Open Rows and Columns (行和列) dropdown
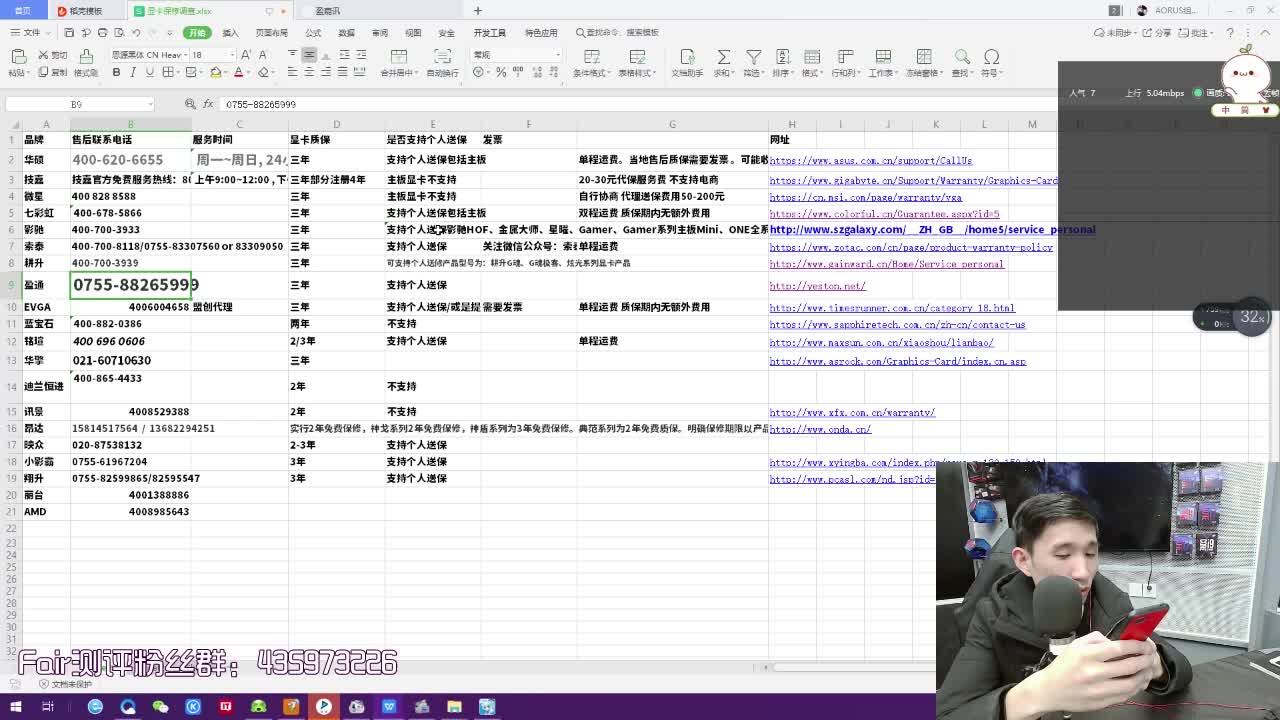The height and width of the screenshot is (720, 1280). pyautogui.click(x=845, y=62)
